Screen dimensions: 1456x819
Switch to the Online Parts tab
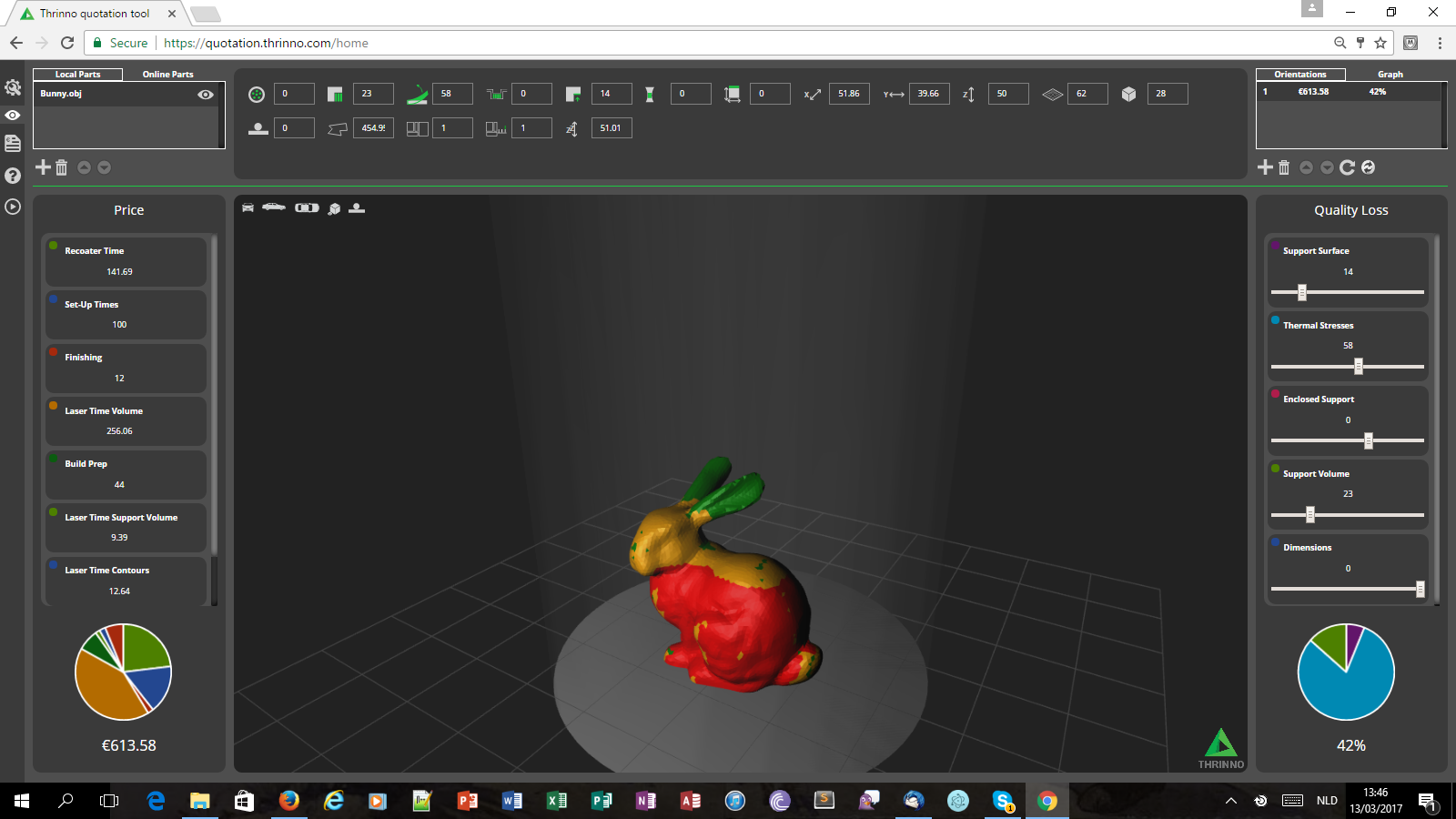168,75
